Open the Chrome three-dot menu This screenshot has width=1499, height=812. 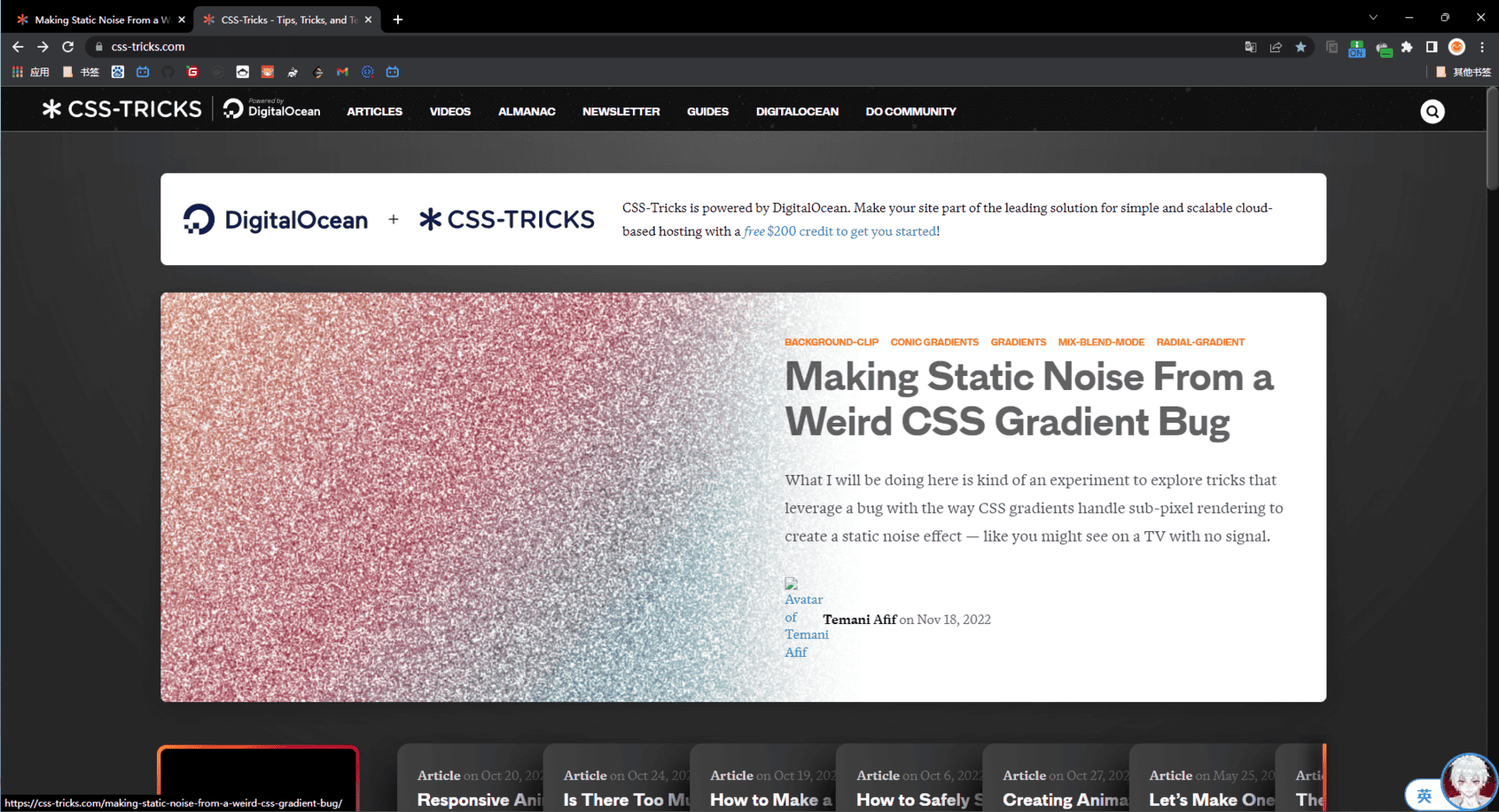(1483, 47)
